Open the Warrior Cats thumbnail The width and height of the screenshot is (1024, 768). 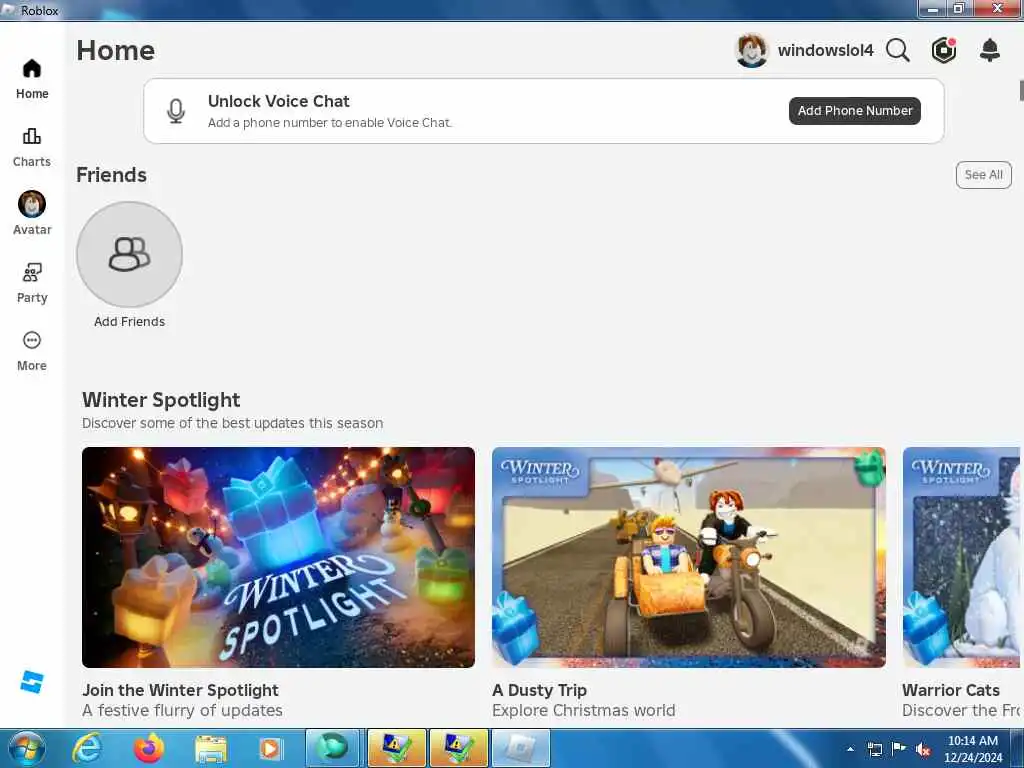(961, 557)
